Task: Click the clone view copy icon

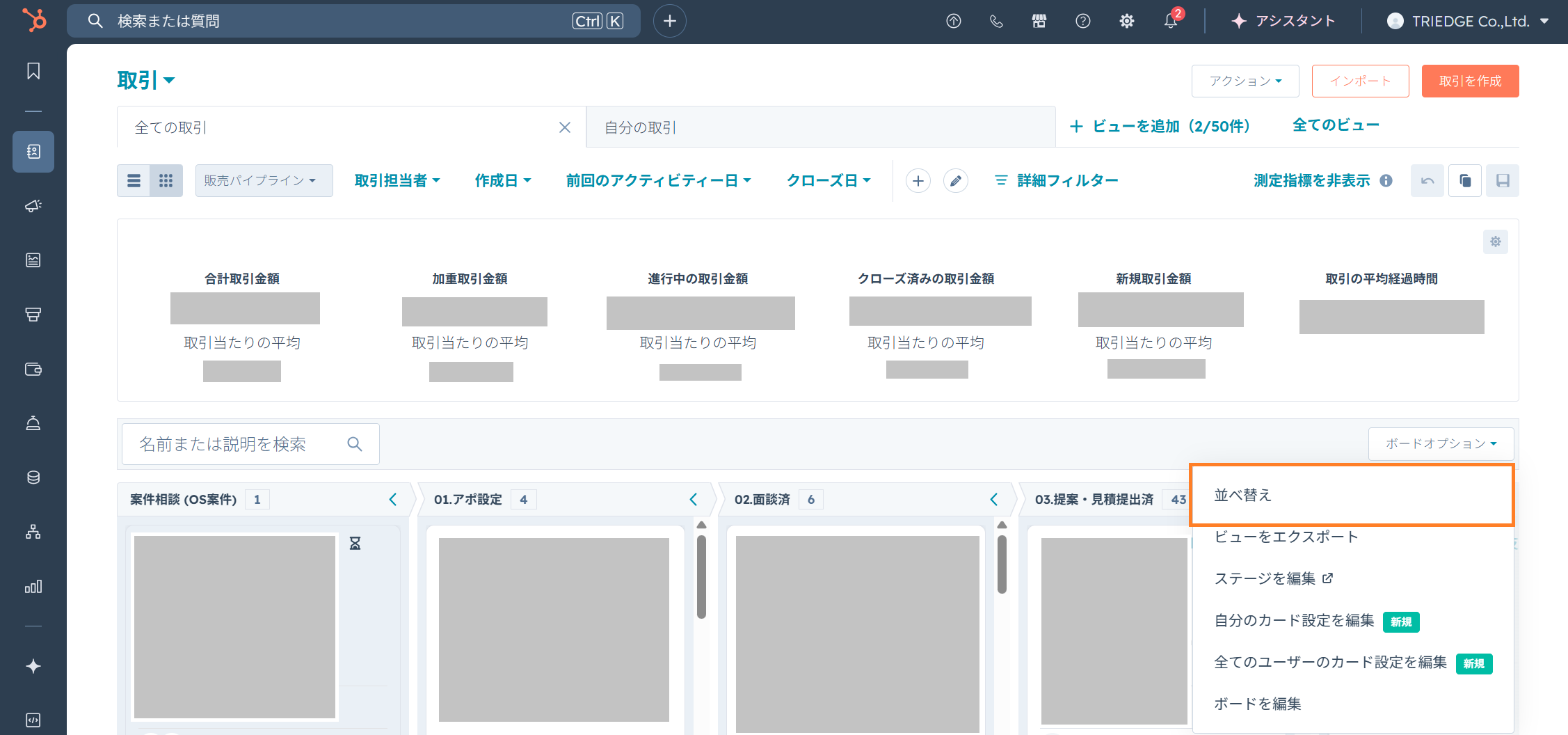Action: click(1465, 181)
